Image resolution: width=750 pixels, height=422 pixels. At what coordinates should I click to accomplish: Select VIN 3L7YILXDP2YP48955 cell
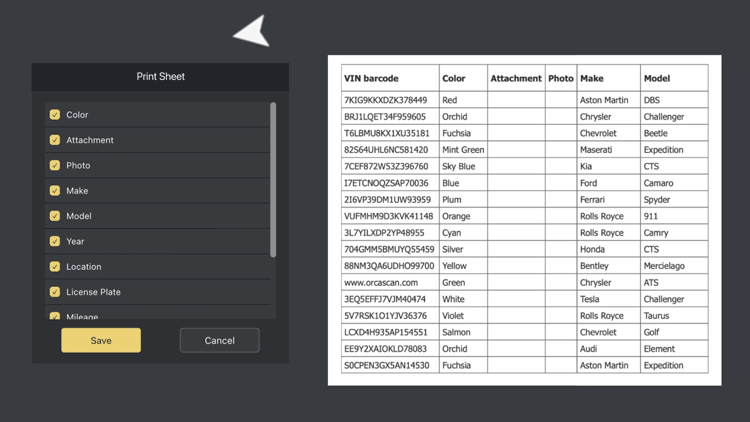pos(390,233)
